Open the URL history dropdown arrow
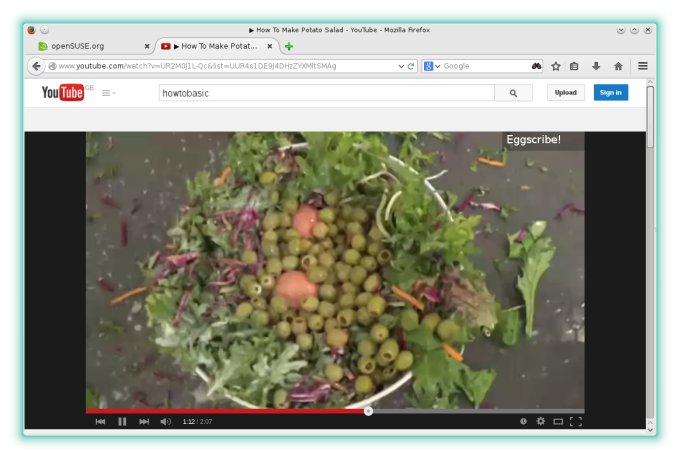The width and height of the screenshot is (680, 459). pyautogui.click(x=401, y=66)
